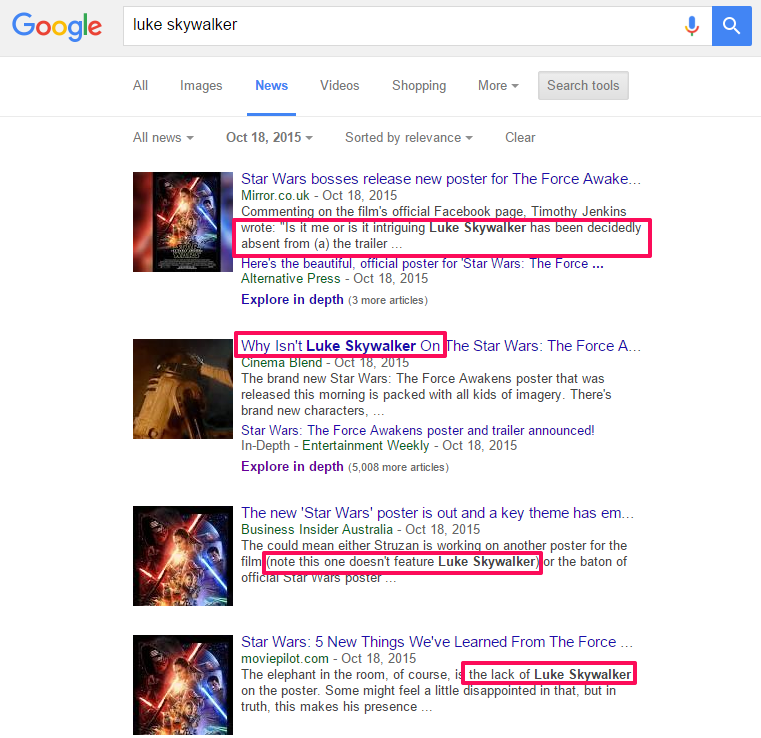Open the Oct 18, 2015 date dropdown
This screenshot has height=738, width=761.
pos(269,138)
